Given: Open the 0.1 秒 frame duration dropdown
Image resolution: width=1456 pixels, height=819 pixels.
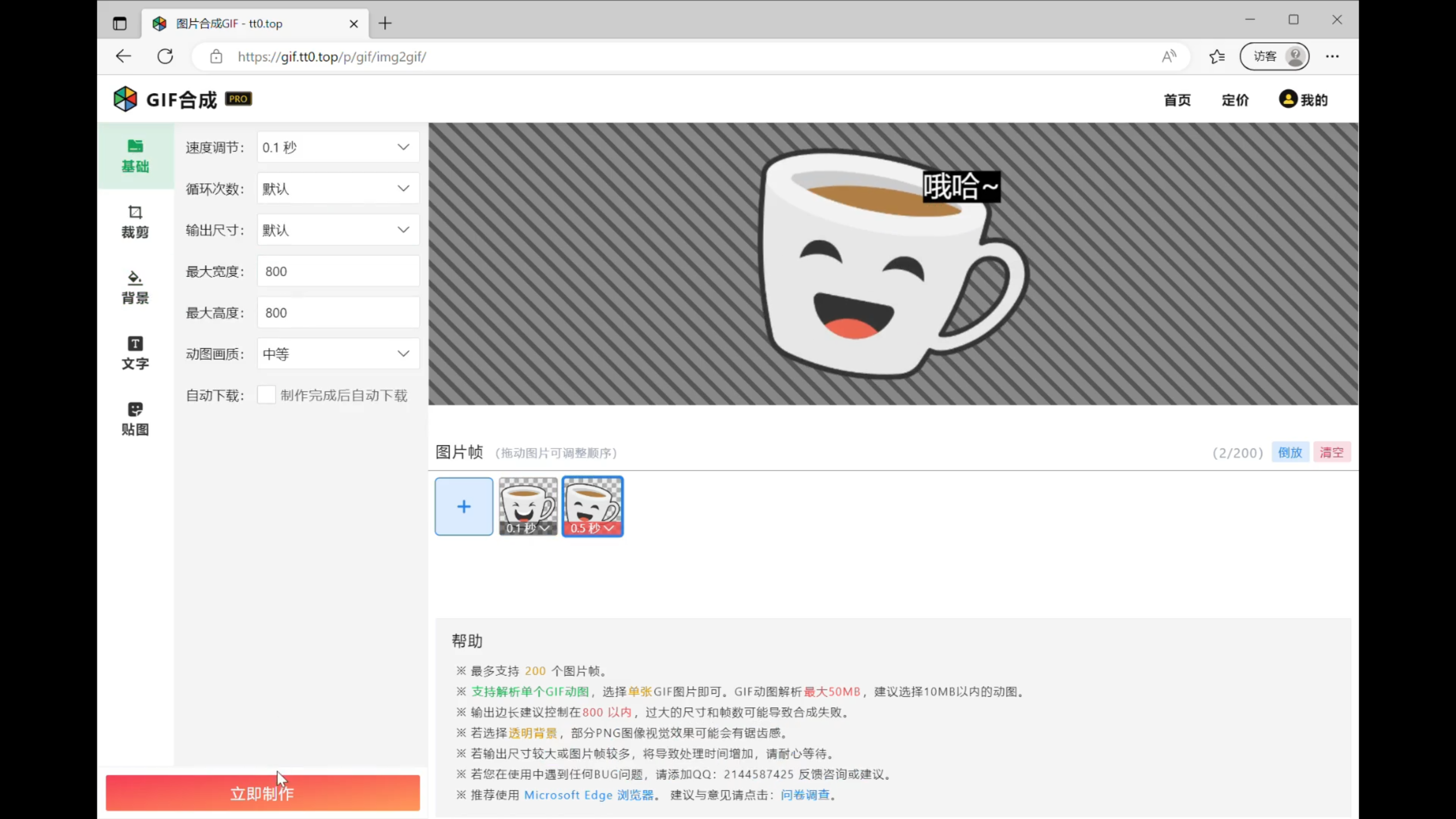Looking at the screenshot, I should (x=528, y=528).
